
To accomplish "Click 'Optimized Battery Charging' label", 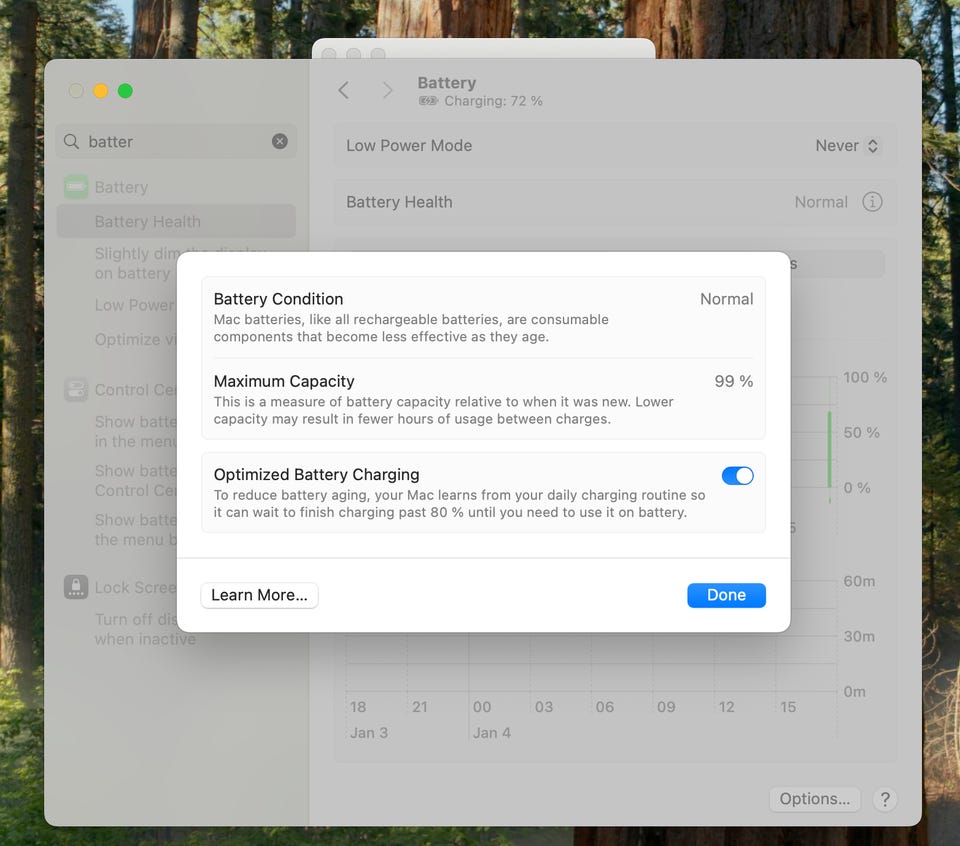I will tap(317, 474).
